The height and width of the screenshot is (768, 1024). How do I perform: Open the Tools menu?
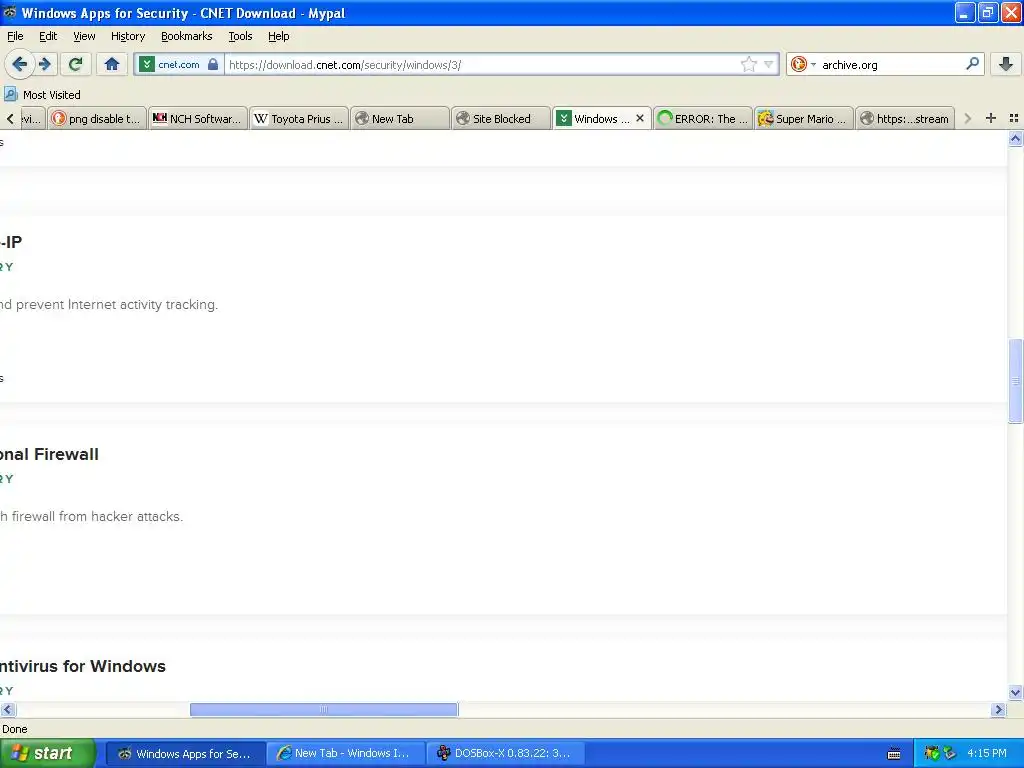click(240, 36)
